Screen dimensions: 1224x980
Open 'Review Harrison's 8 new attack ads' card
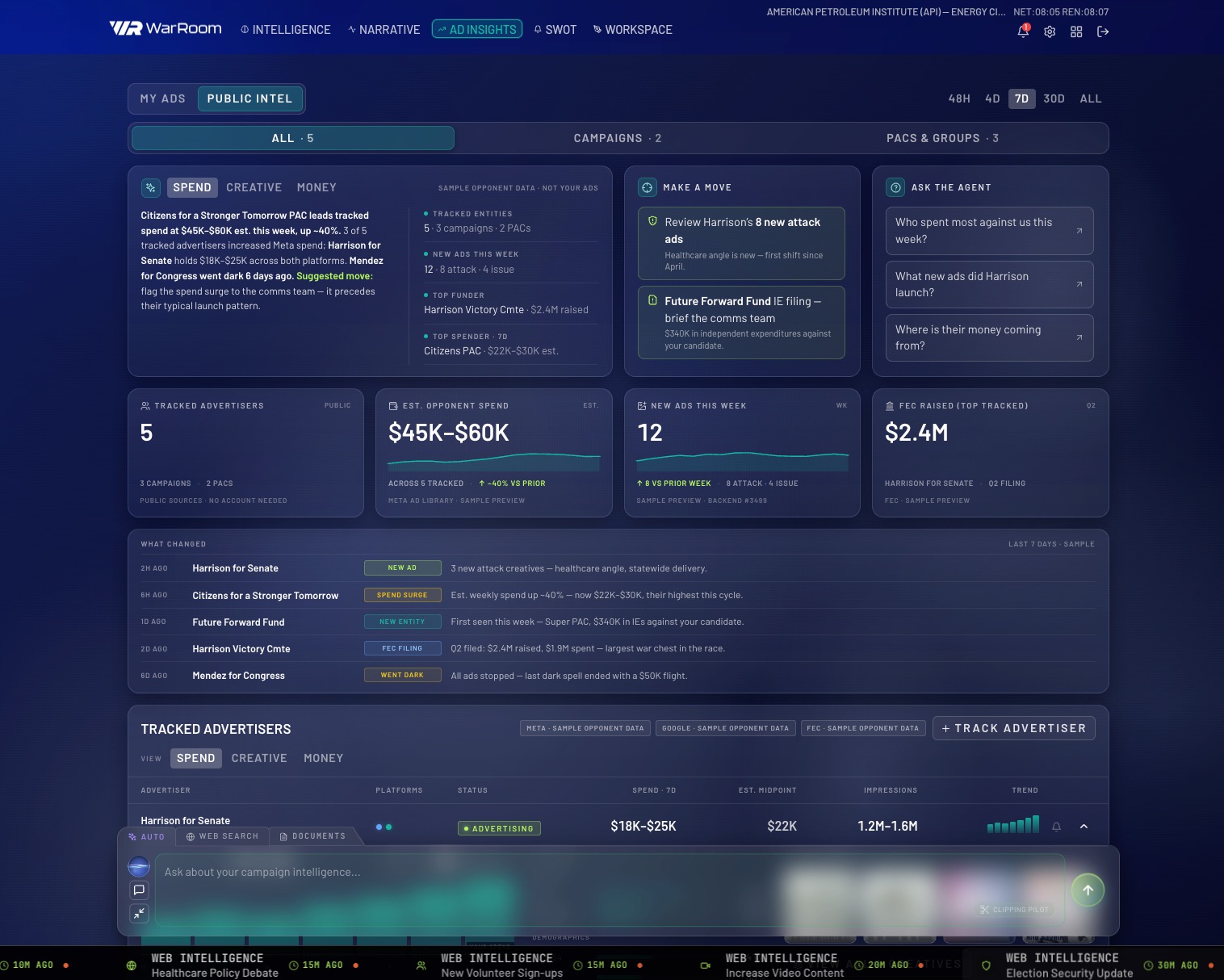click(741, 244)
